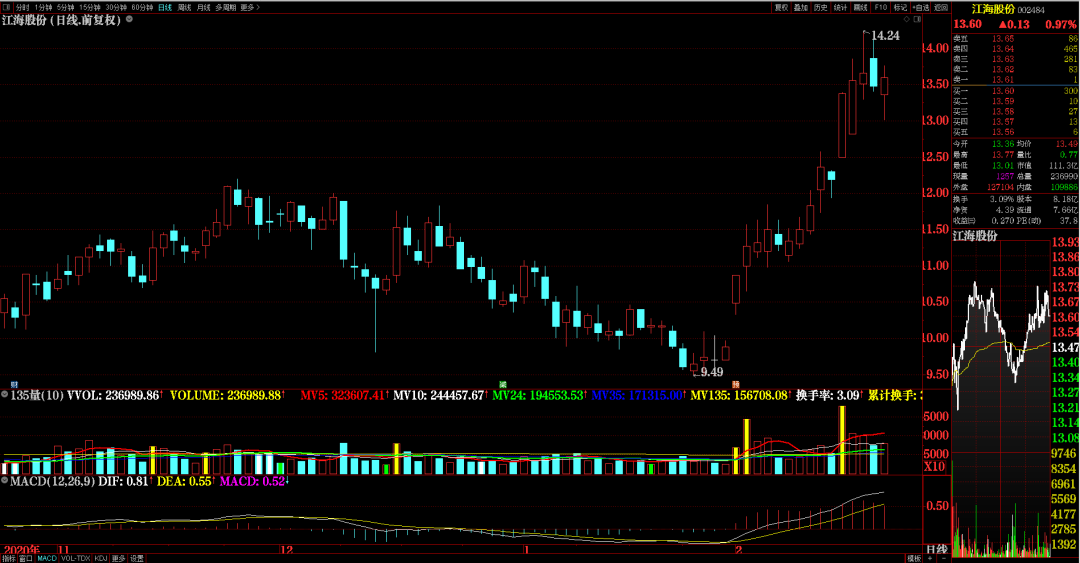Viewport: 1080px width, 563px height.
Task: Select the MACD indicator tab
Action: pyautogui.click(x=47, y=558)
